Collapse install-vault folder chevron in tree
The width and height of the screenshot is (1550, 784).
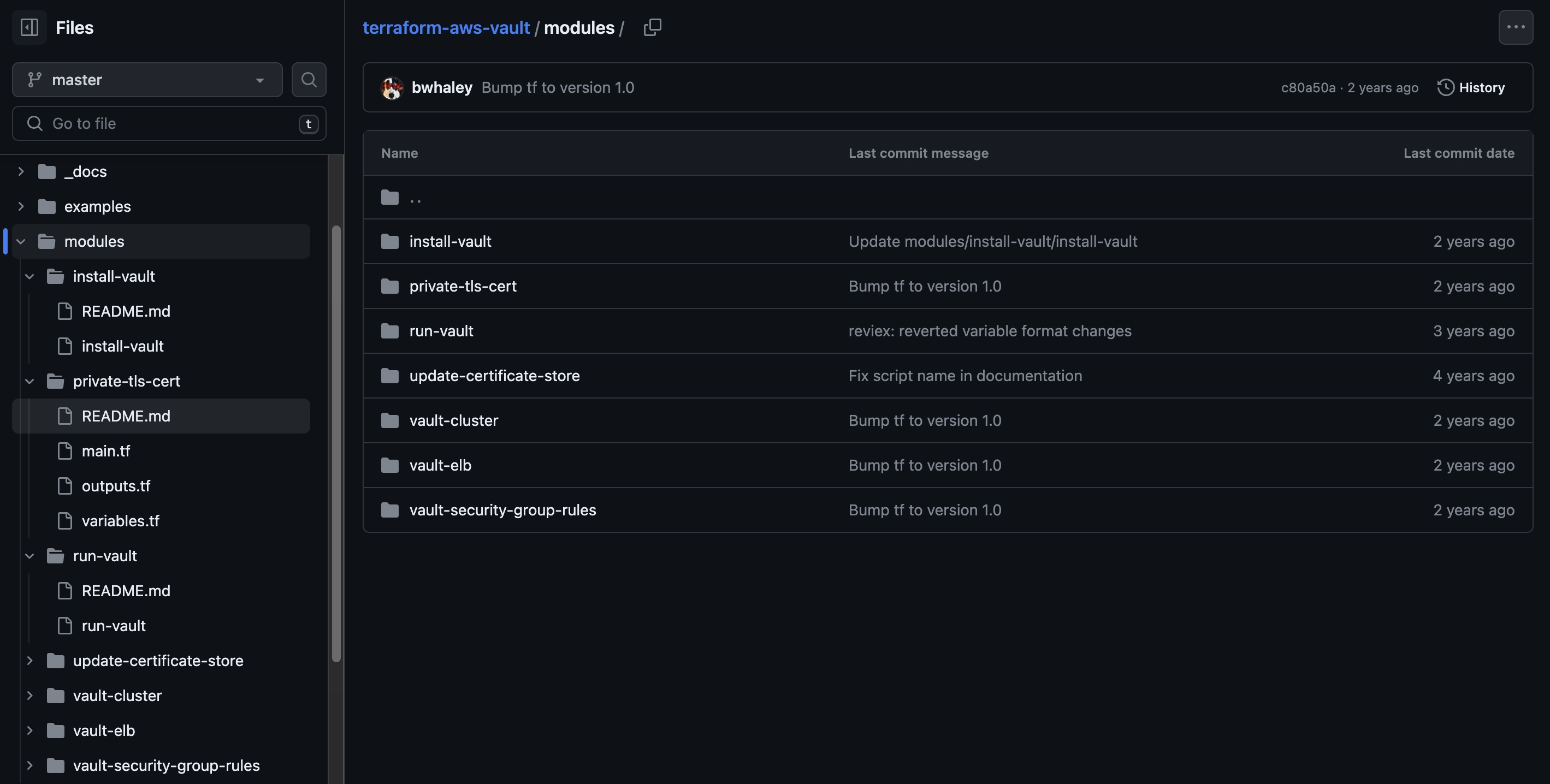(x=29, y=276)
